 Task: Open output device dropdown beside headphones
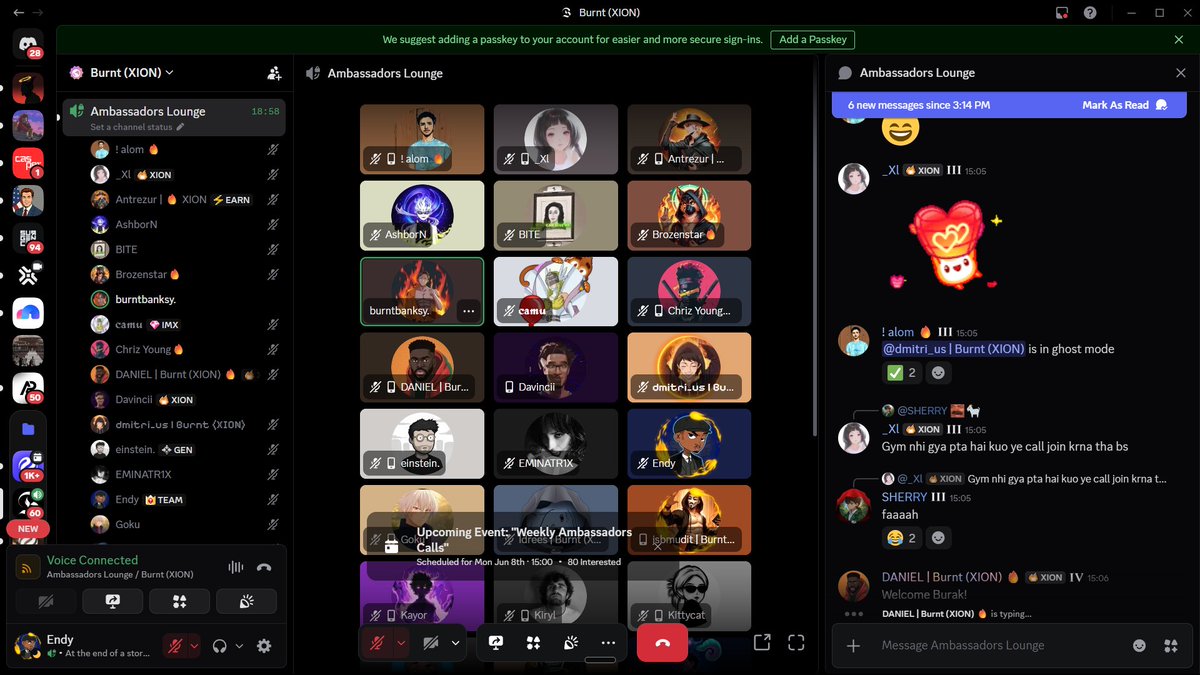(239, 646)
